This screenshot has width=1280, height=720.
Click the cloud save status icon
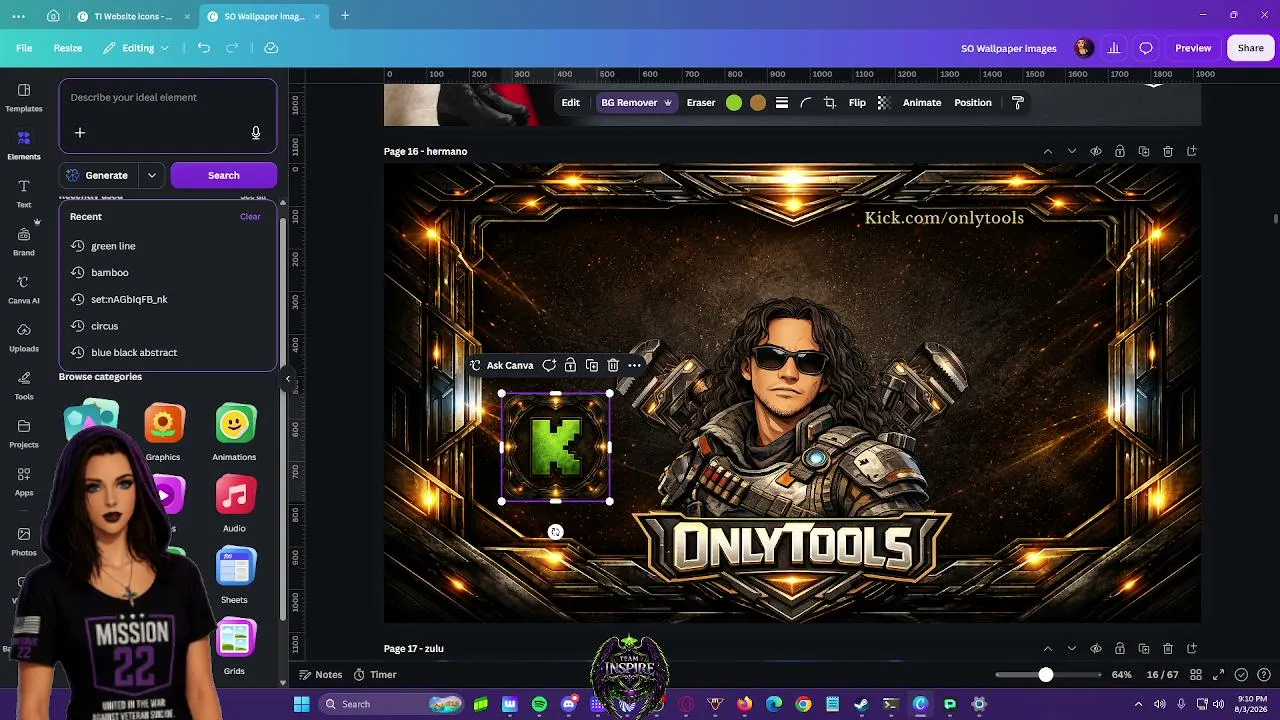pyautogui.click(x=271, y=48)
